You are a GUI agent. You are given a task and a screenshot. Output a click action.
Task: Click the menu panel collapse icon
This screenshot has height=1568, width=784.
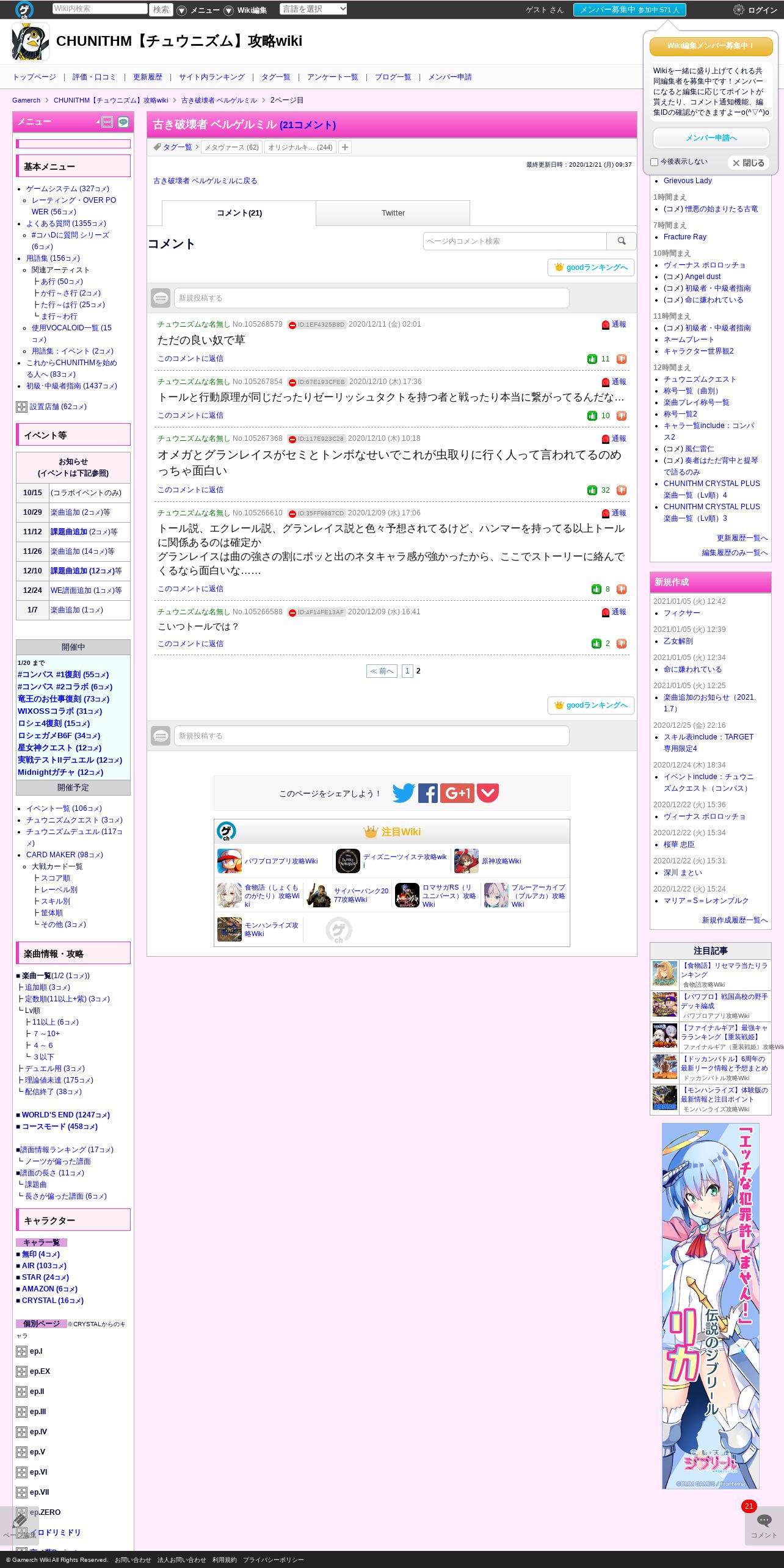107,122
